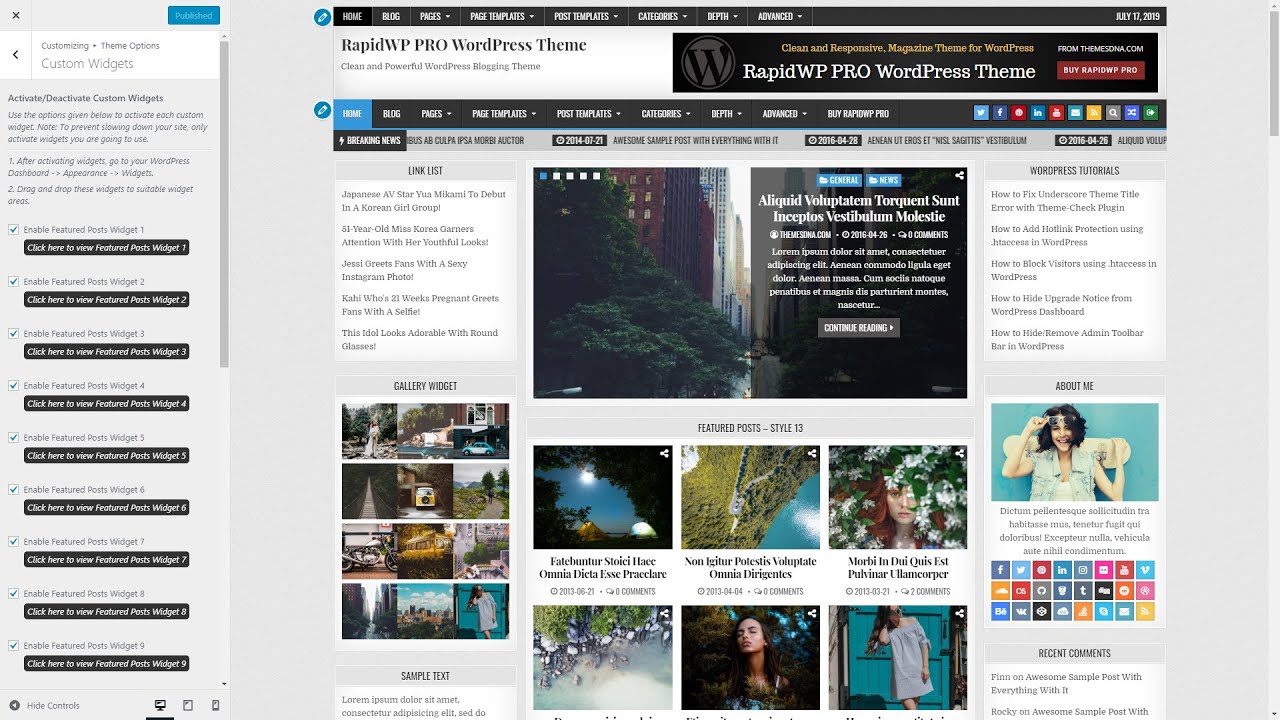This screenshot has height=720, width=1280.
Task: Expand Advanced dropdown in main navigation bar
Action: click(784, 114)
